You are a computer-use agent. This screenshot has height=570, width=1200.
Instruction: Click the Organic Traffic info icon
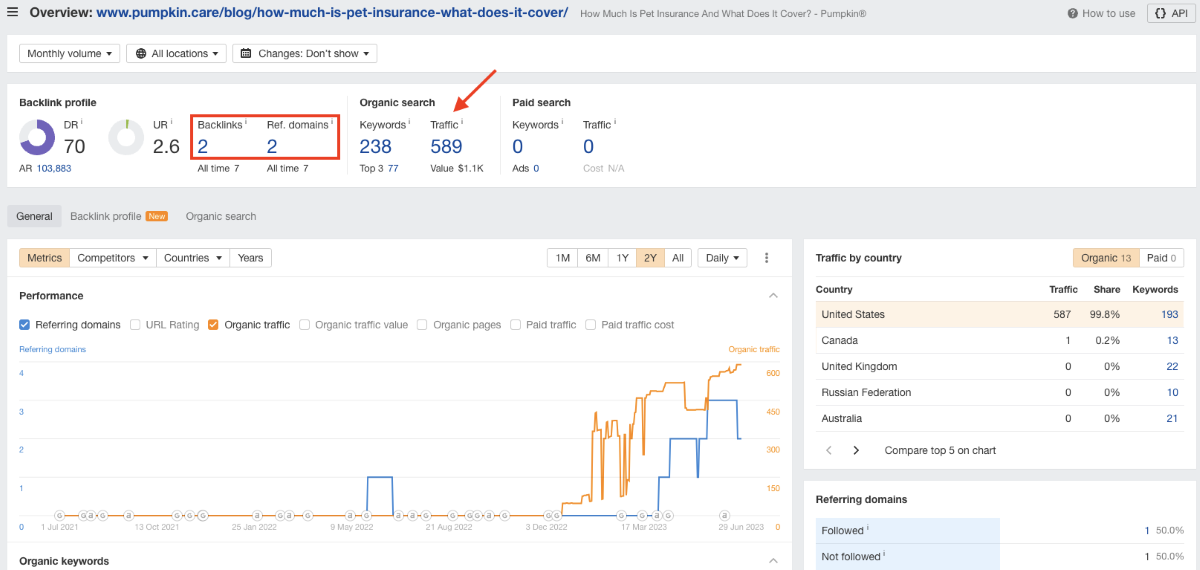[x=463, y=123]
